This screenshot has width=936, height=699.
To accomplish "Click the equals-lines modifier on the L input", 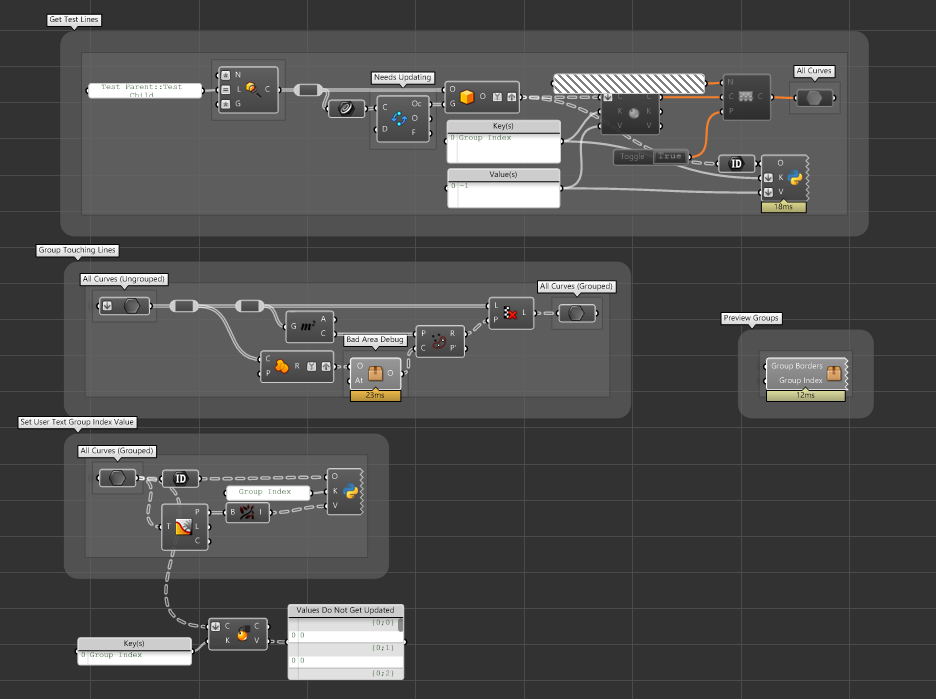I will (226, 90).
